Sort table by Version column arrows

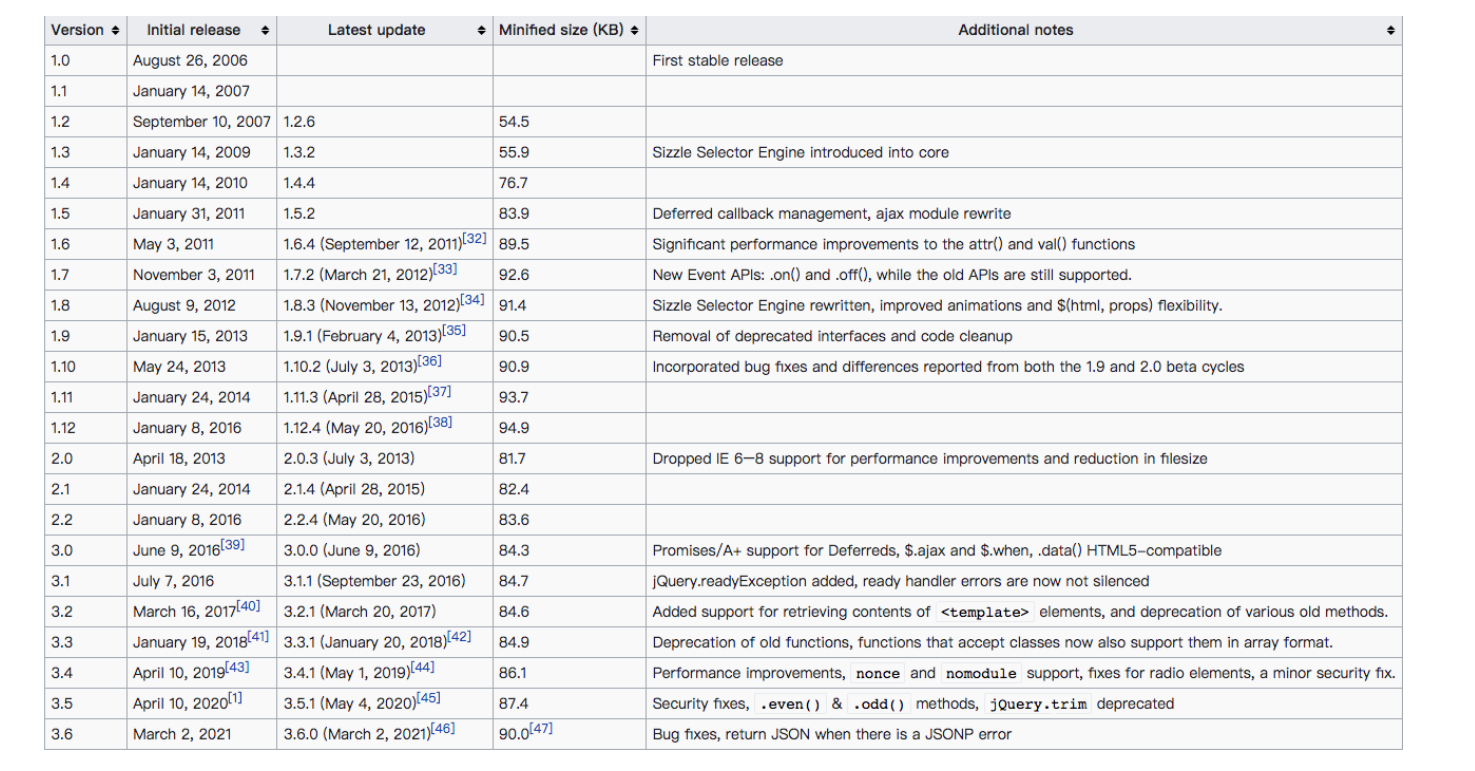click(116, 30)
